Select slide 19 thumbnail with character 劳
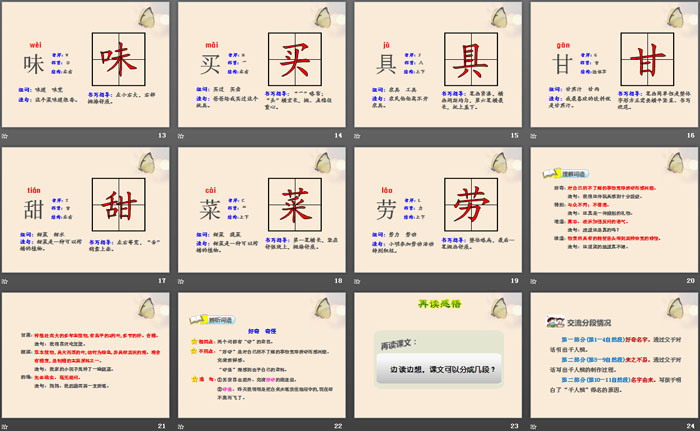Viewport: 700px width, 431px height. tap(438, 210)
